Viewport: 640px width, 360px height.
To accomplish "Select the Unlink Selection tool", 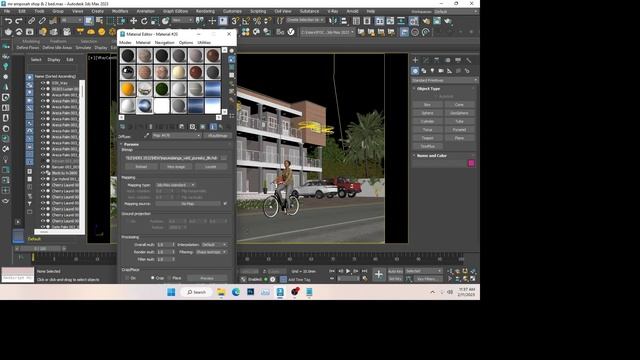I will 42,21.
